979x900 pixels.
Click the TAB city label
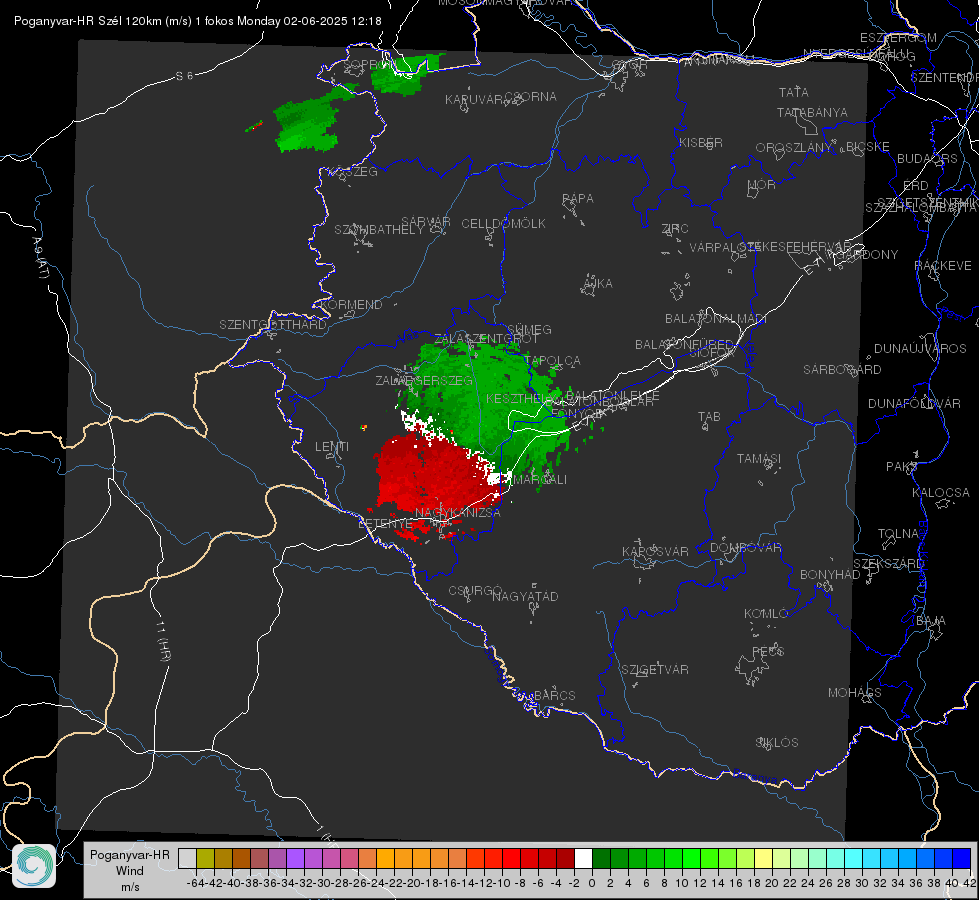click(x=709, y=417)
